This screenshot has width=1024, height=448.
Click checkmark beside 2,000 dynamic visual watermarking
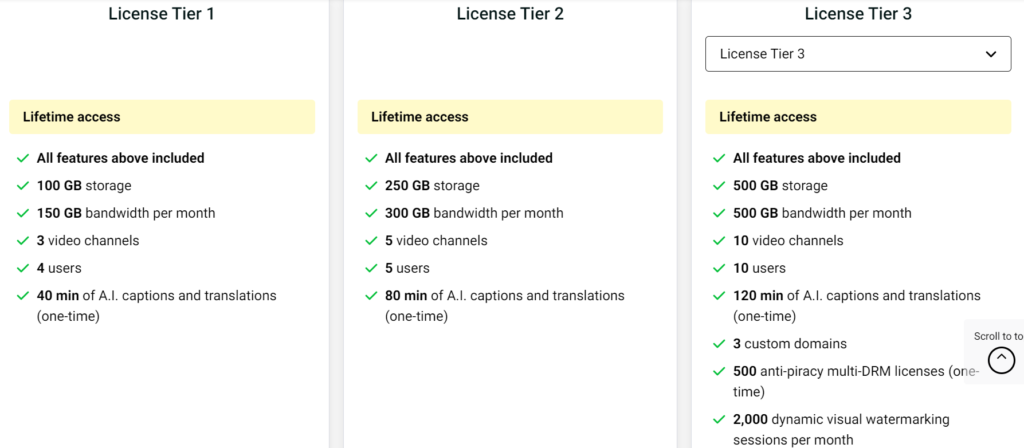tap(719, 419)
